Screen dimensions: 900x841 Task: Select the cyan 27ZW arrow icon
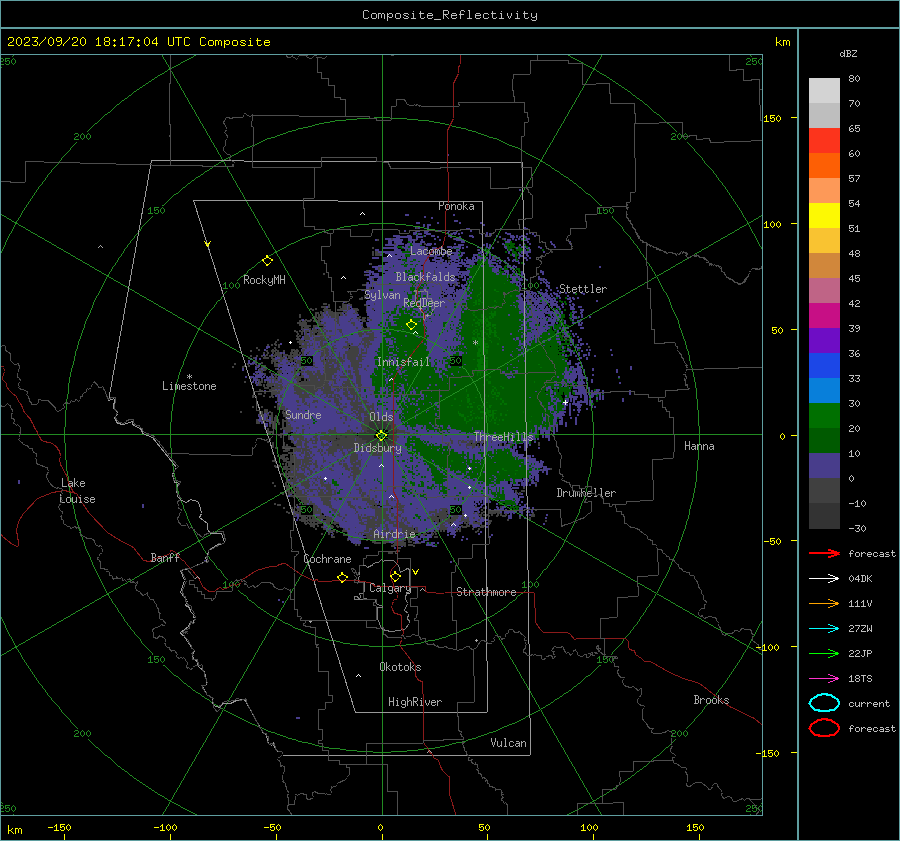click(824, 629)
